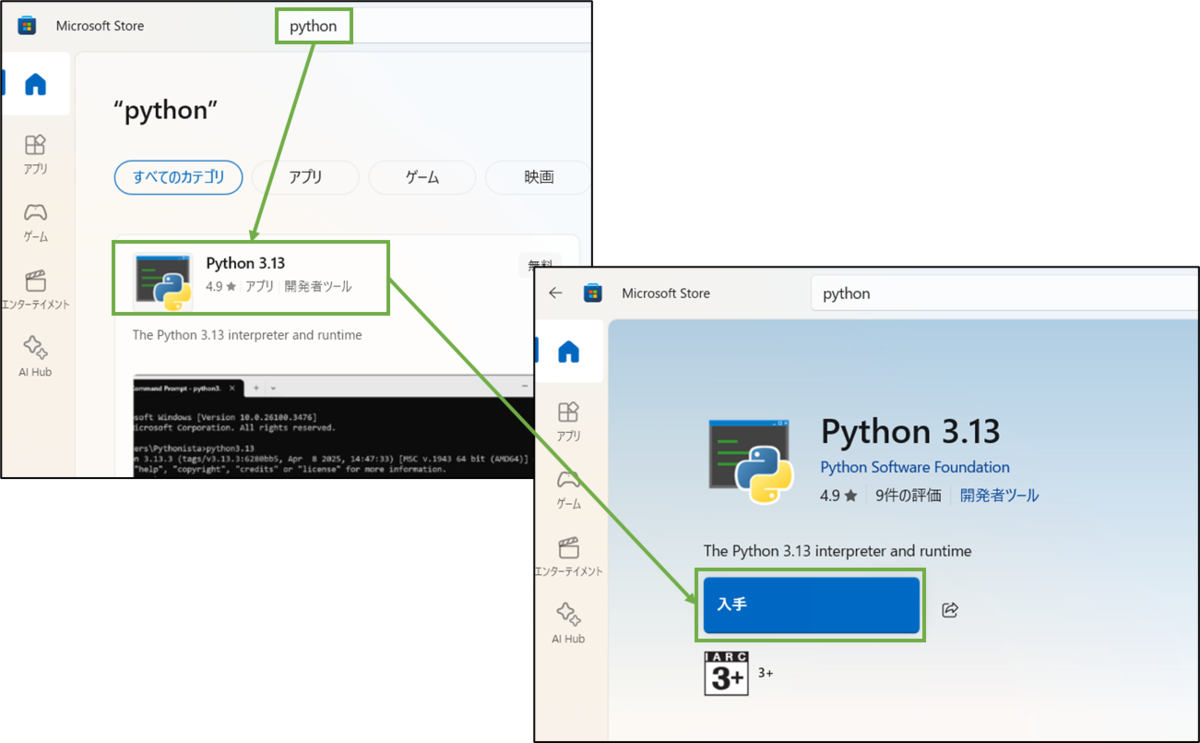Open アプリ in the back window sidebar

(x=36, y=155)
